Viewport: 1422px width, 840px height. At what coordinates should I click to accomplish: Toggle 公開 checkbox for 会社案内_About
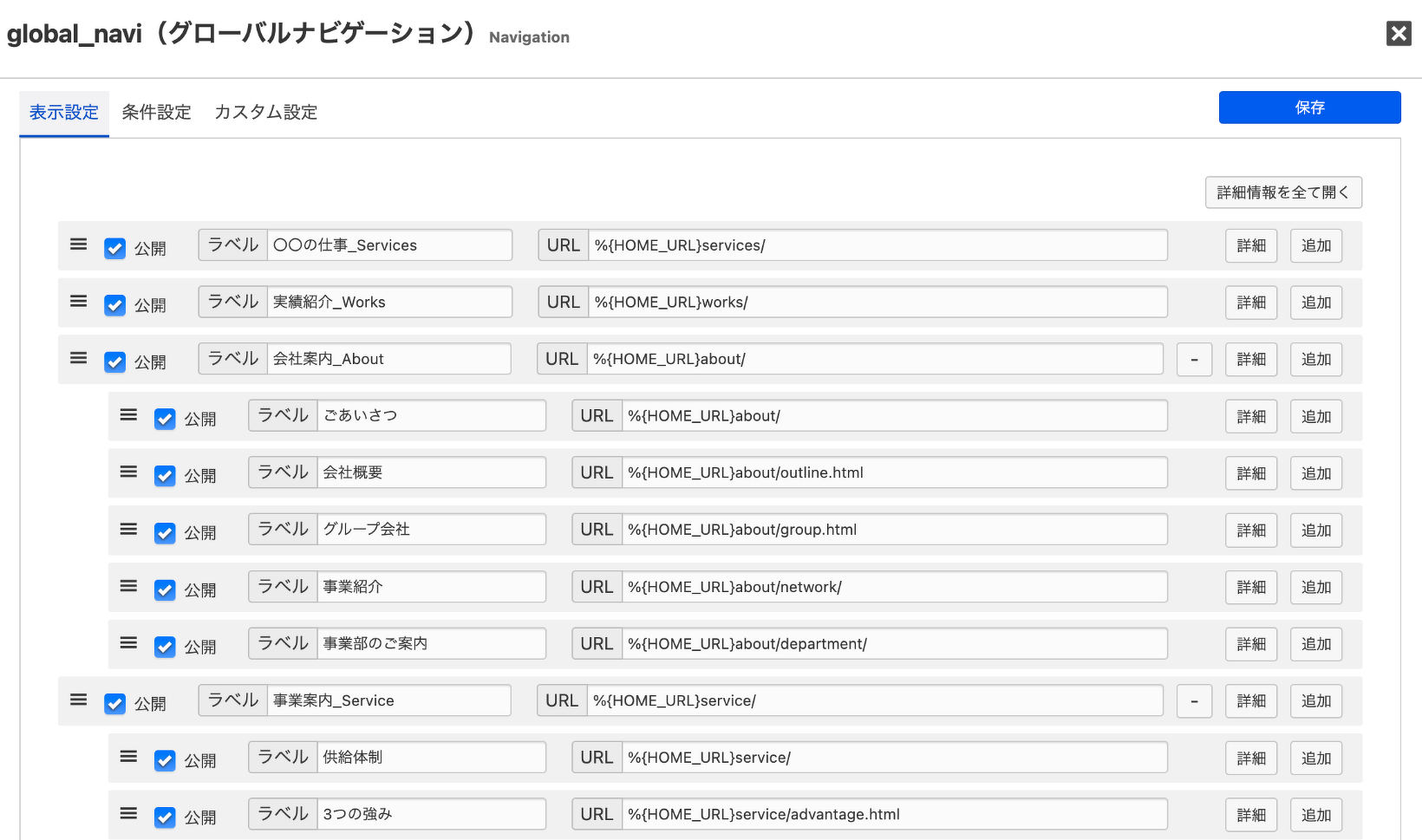point(114,362)
